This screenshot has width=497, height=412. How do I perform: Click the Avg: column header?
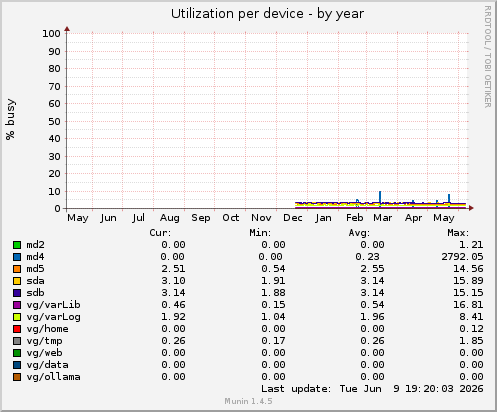(359, 233)
